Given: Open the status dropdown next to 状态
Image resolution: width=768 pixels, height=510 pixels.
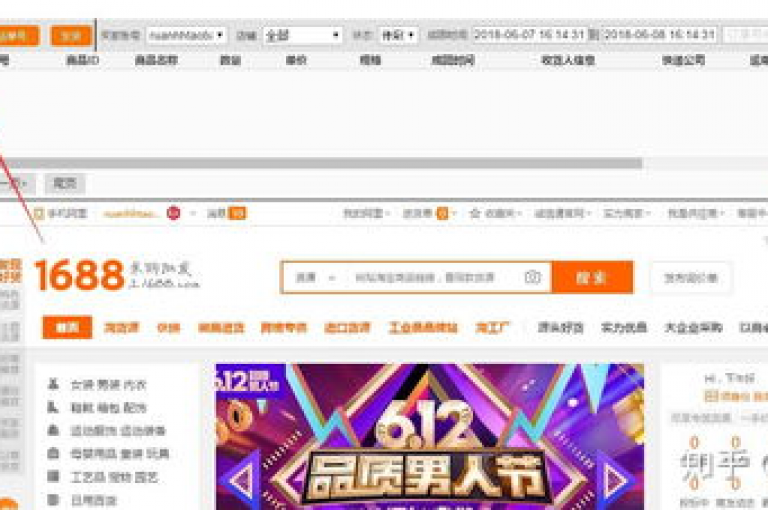Looking at the screenshot, I should (x=398, y=35).
